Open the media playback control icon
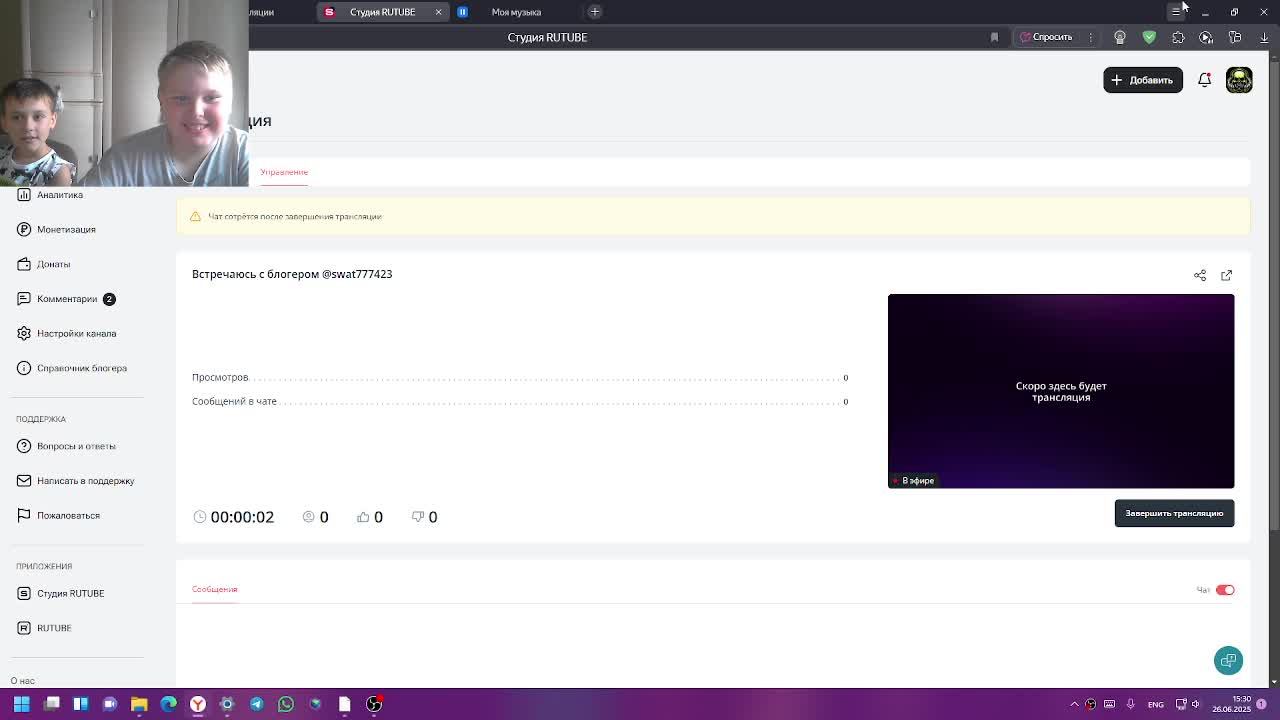1280x720 pixels. [x=1206, y=37]
